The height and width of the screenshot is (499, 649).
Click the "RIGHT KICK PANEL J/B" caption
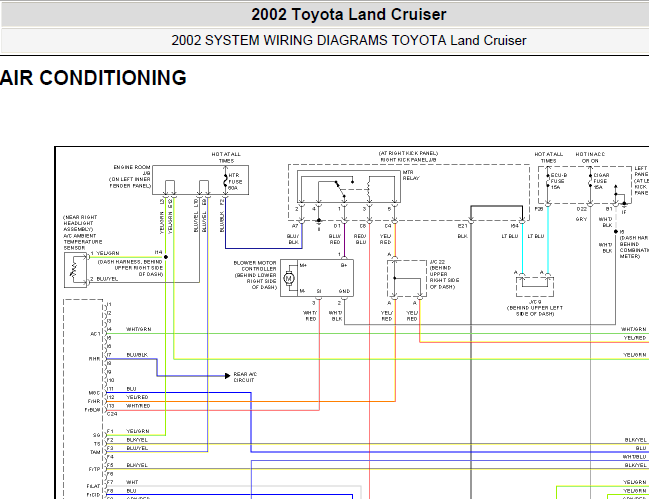(x=408, y=160)
